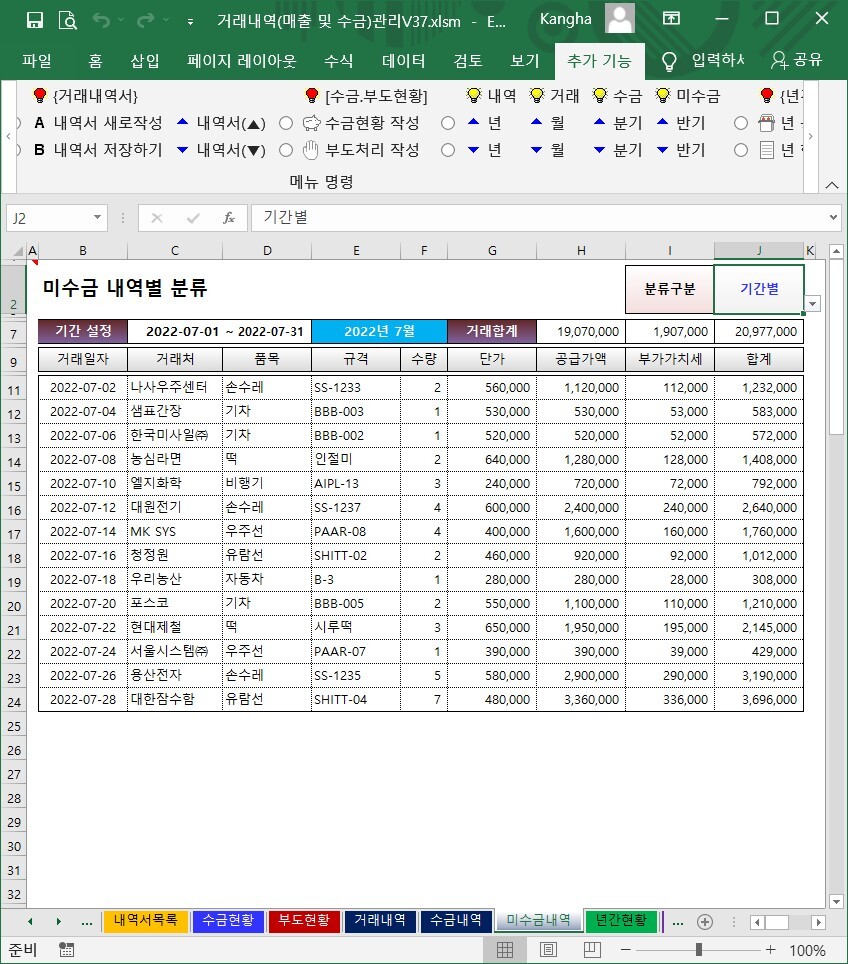The width and height of the screenshot is (848, 964).
Task: Switch to 거래내역 sheet tab
Action: (x=380, y=920)
